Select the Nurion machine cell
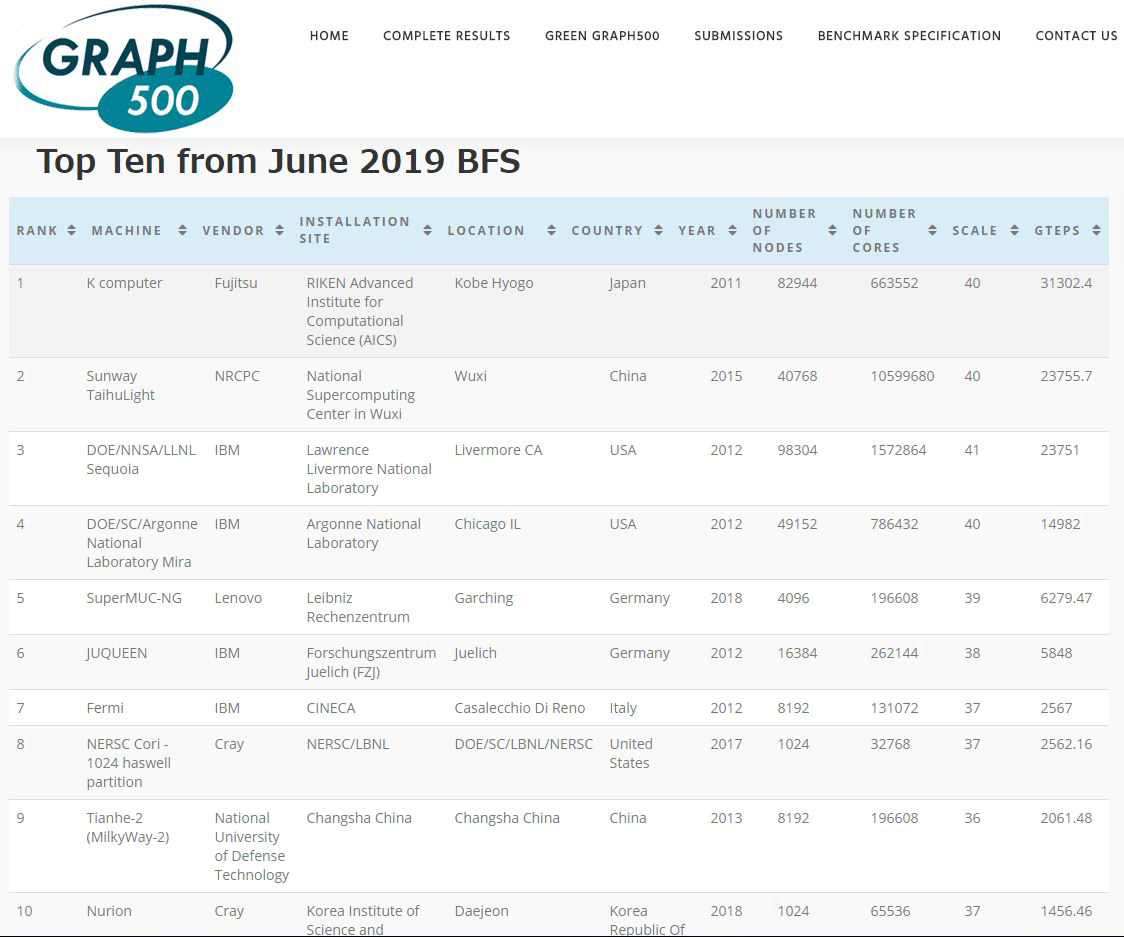The width and height of the screenshot is (1124, 937). (x=109, y=911)
